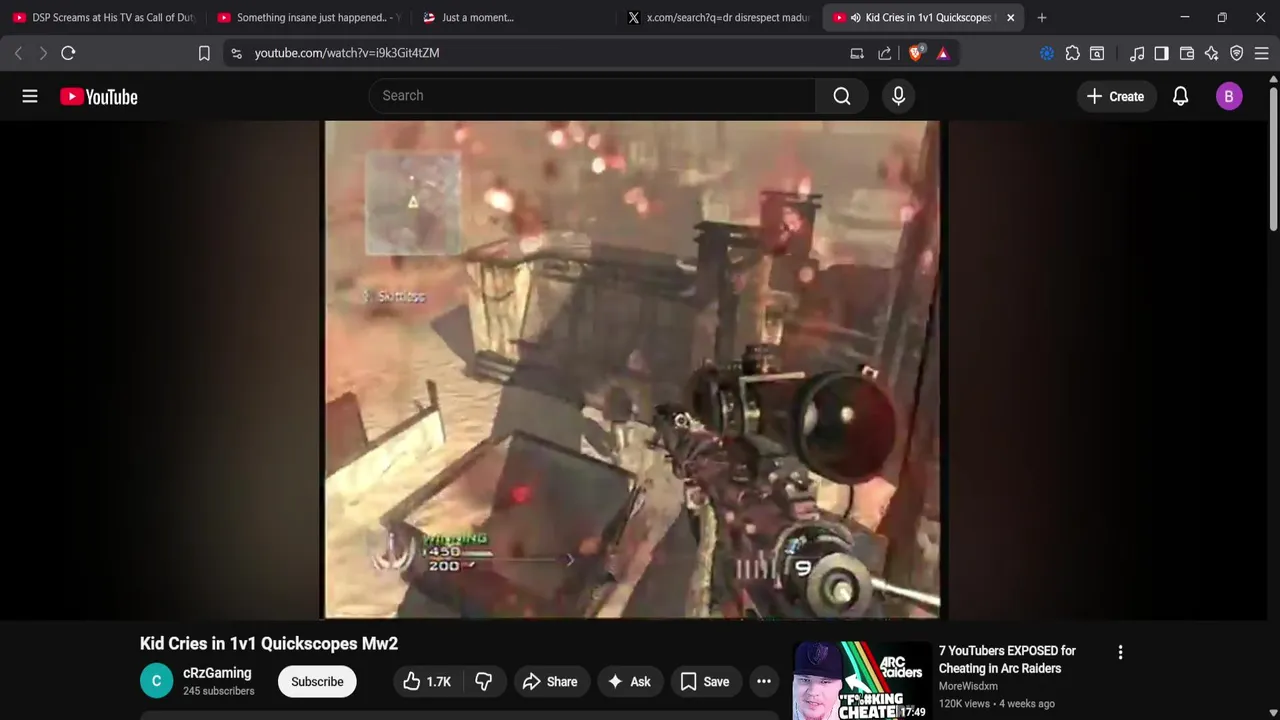This screenshot has height=720, width=1280.
Task: Open the Brave Shields lion icon
Action: click(x=915, y=53)
